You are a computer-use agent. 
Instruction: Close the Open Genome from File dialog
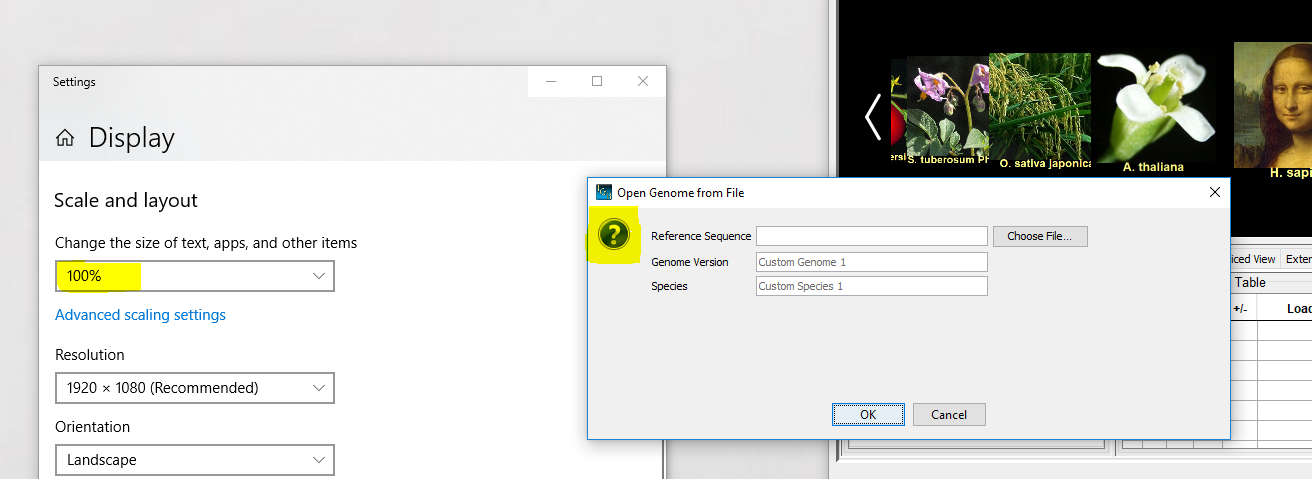point(1215,192)
